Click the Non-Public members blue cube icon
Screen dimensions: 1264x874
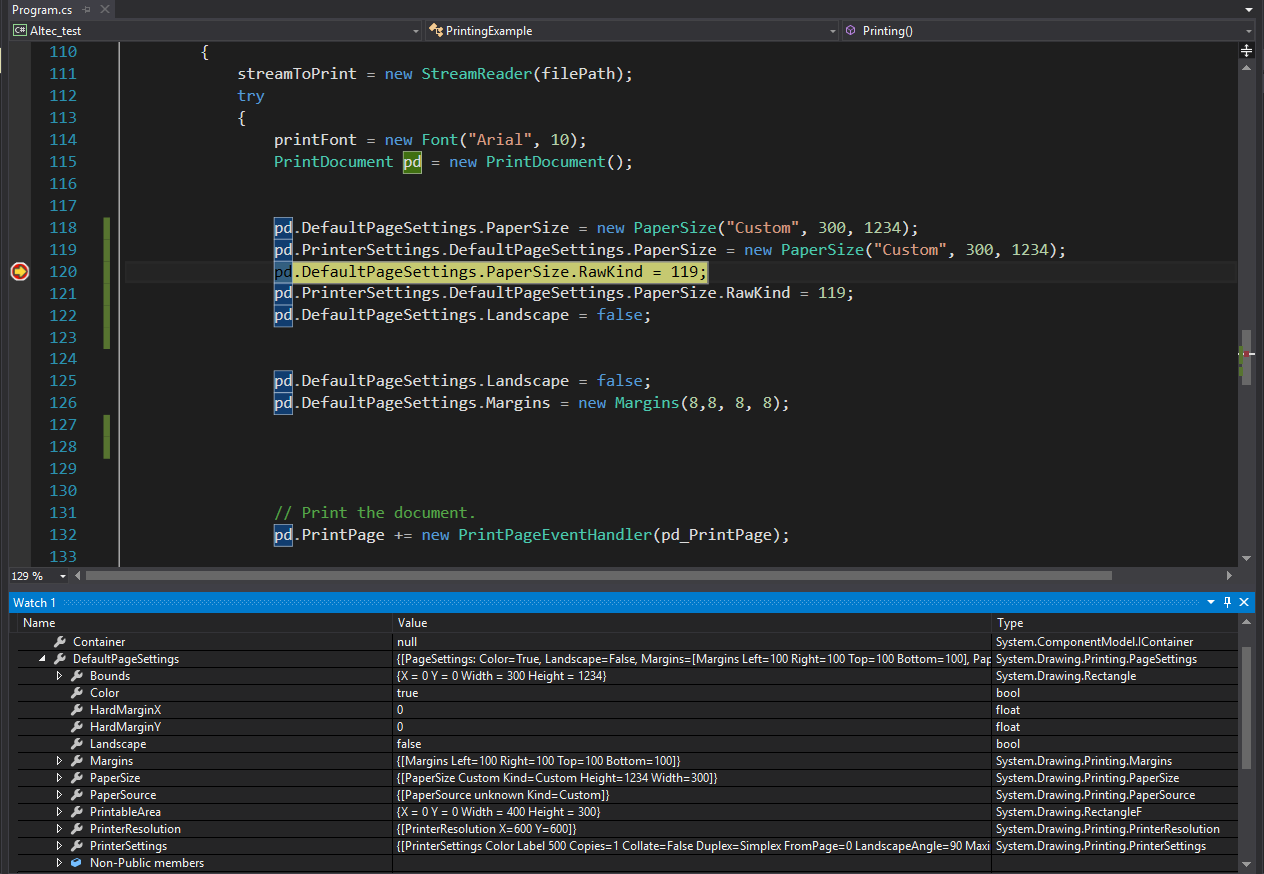tap(77, 863)
